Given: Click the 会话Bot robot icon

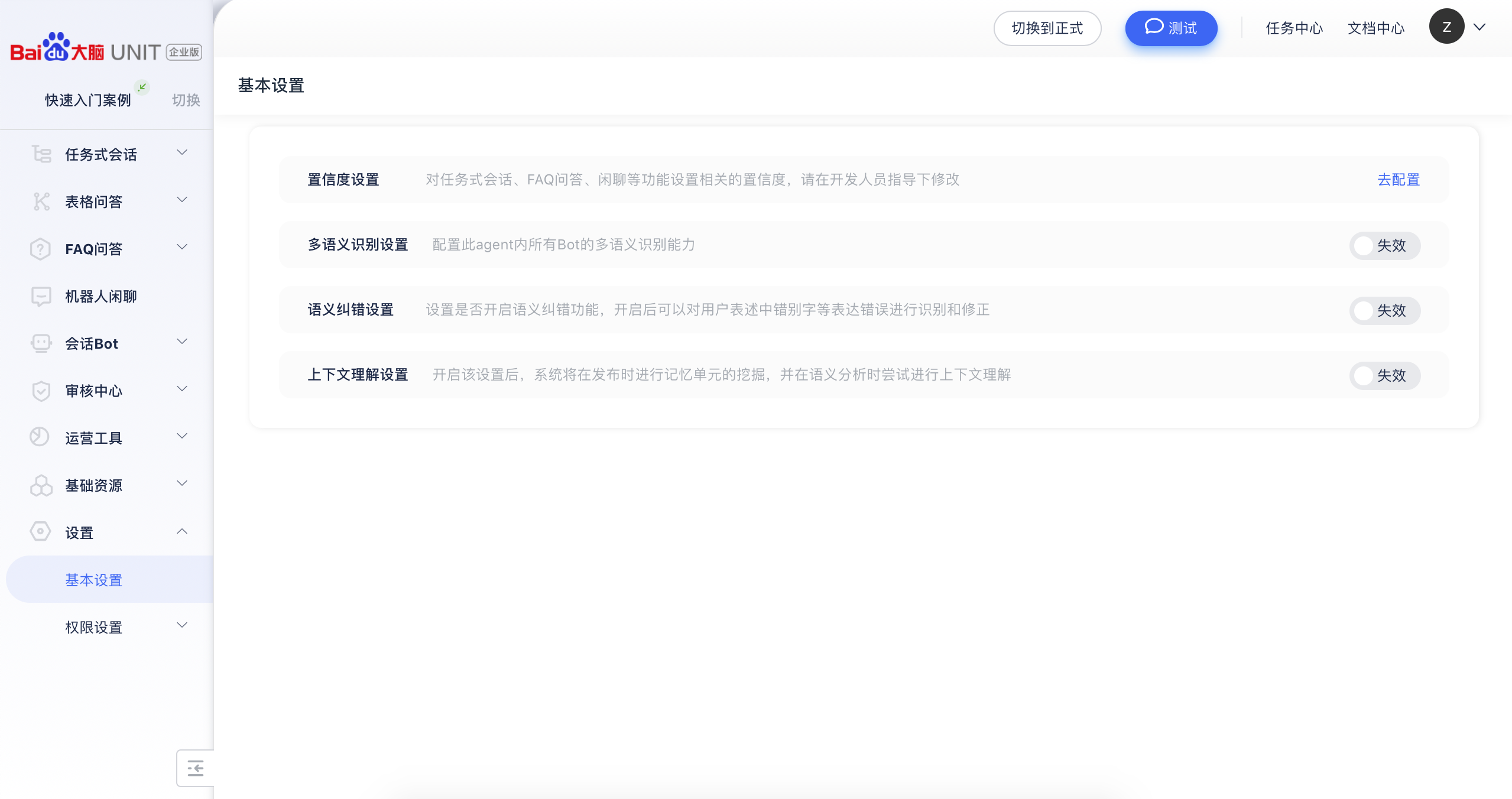Looking at the screenshot, I should (x=41, y=343).
